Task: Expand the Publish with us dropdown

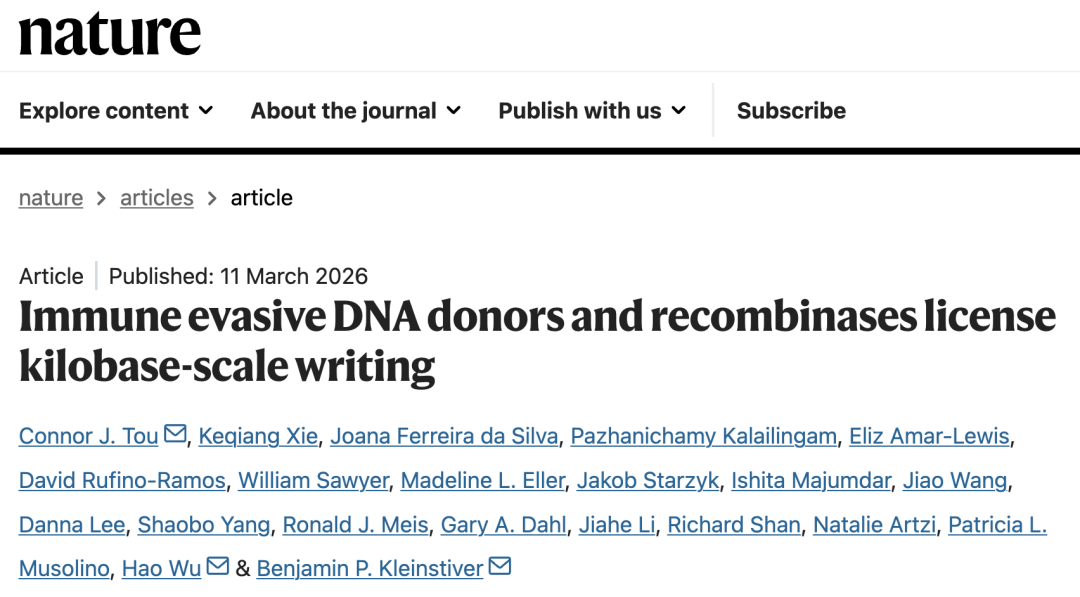Action: click(592, 111)
